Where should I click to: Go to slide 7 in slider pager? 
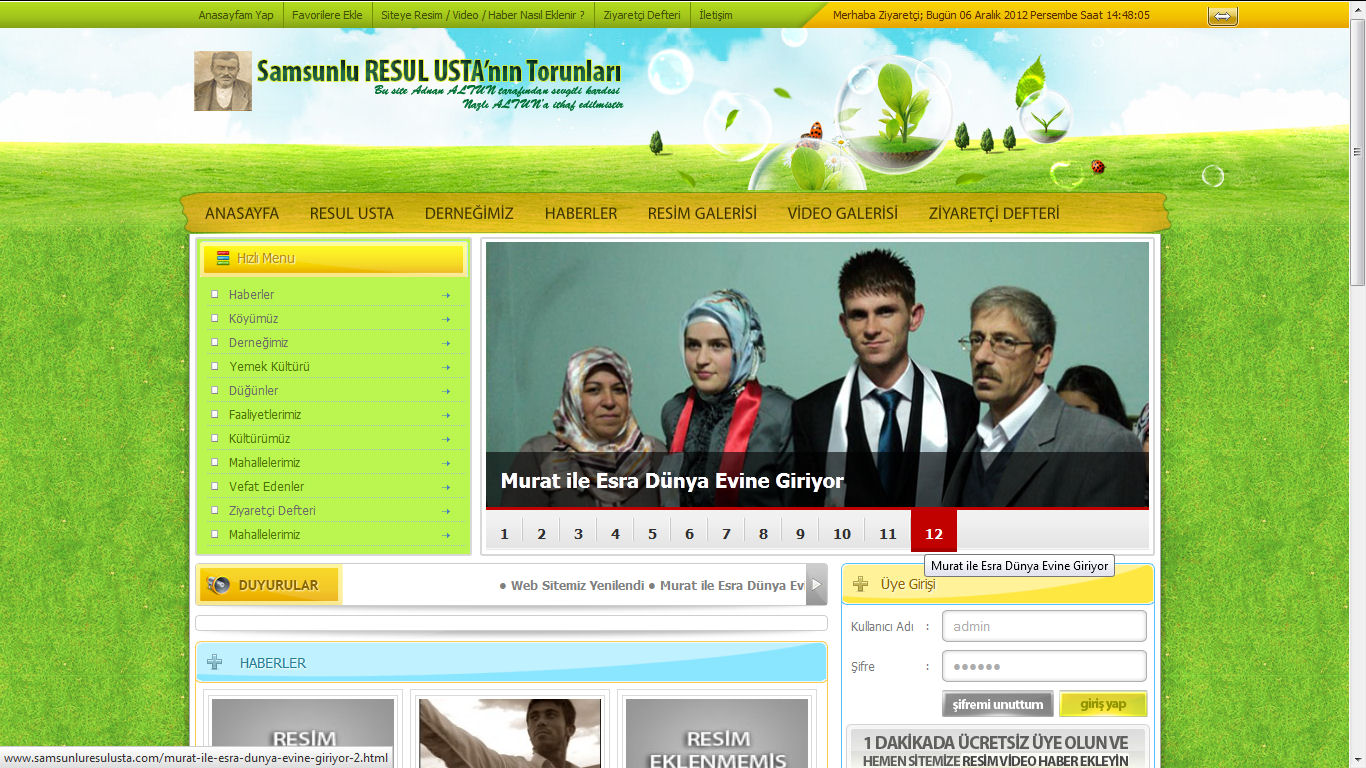click(x=726, y=532)
